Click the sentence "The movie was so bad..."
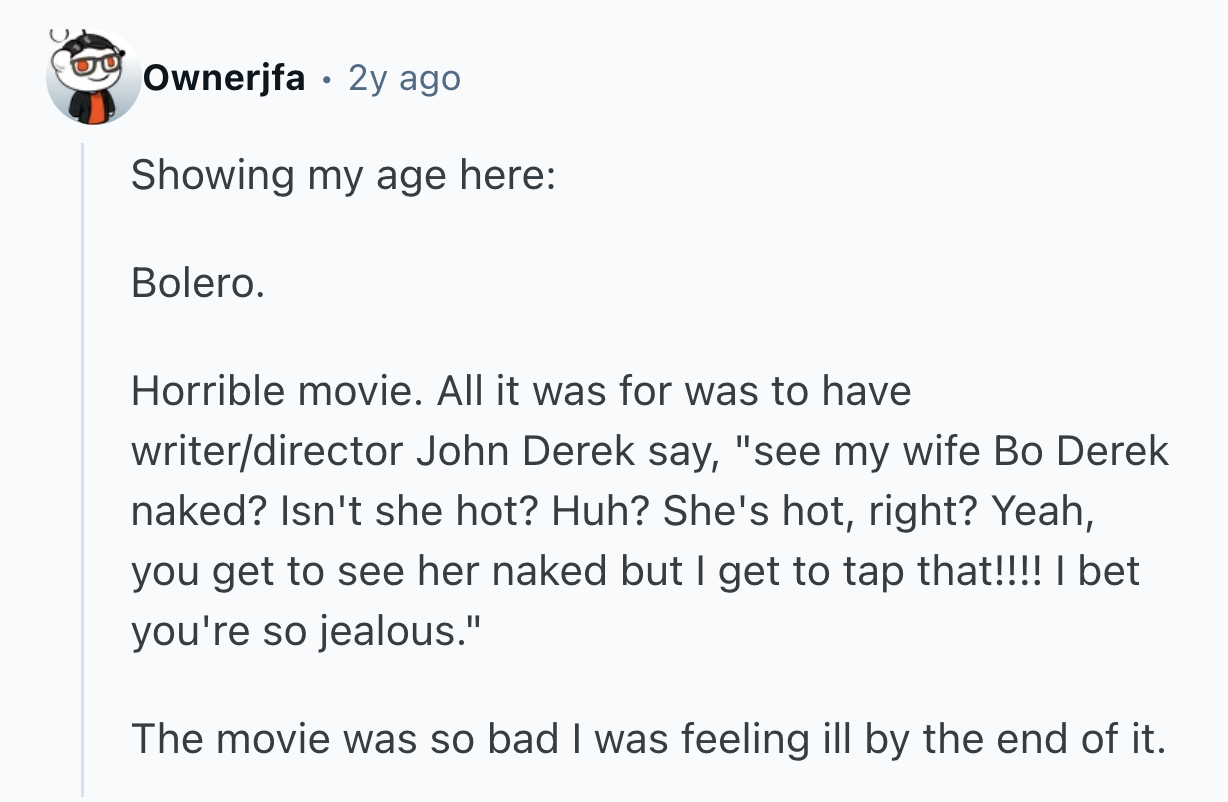 [648, 739]
